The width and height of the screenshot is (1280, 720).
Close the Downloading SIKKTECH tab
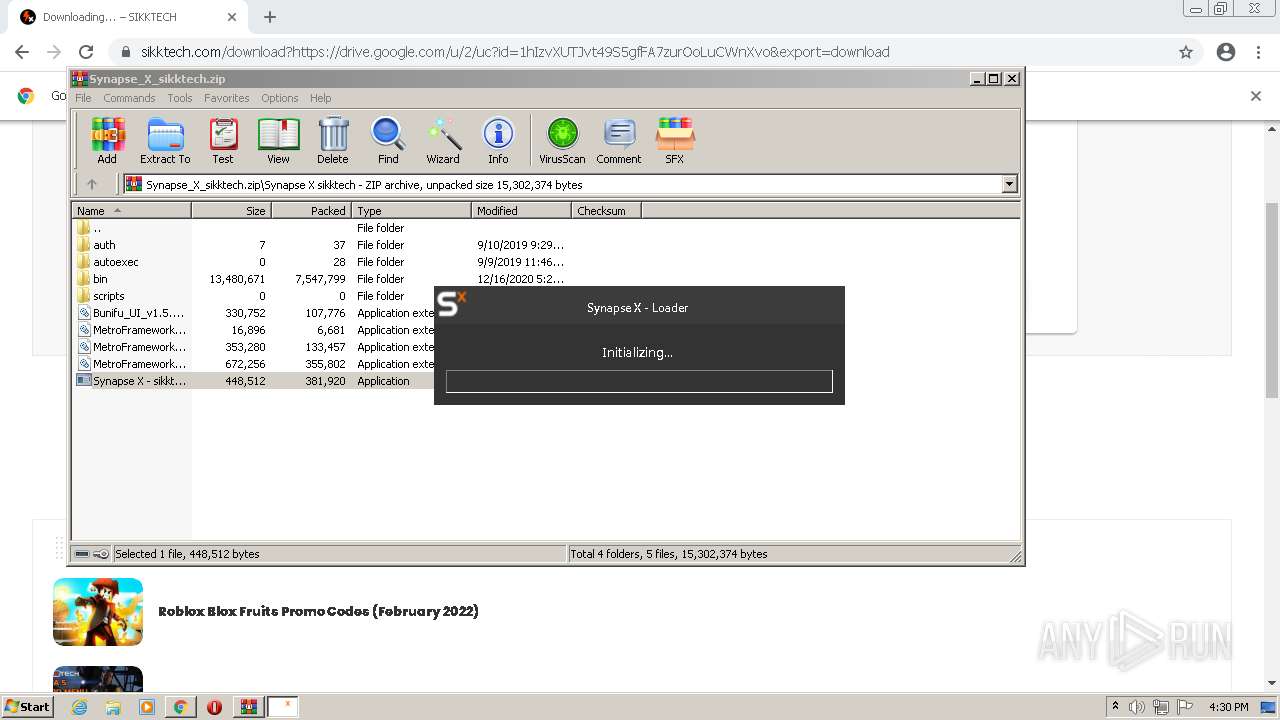(232, 17)
